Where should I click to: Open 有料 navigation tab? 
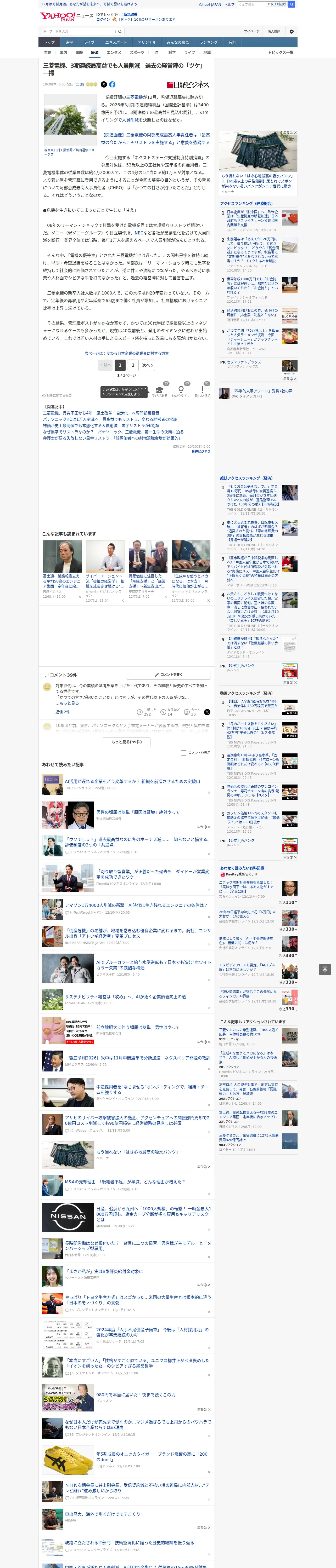pyautogui.click(x=232, y=43)
